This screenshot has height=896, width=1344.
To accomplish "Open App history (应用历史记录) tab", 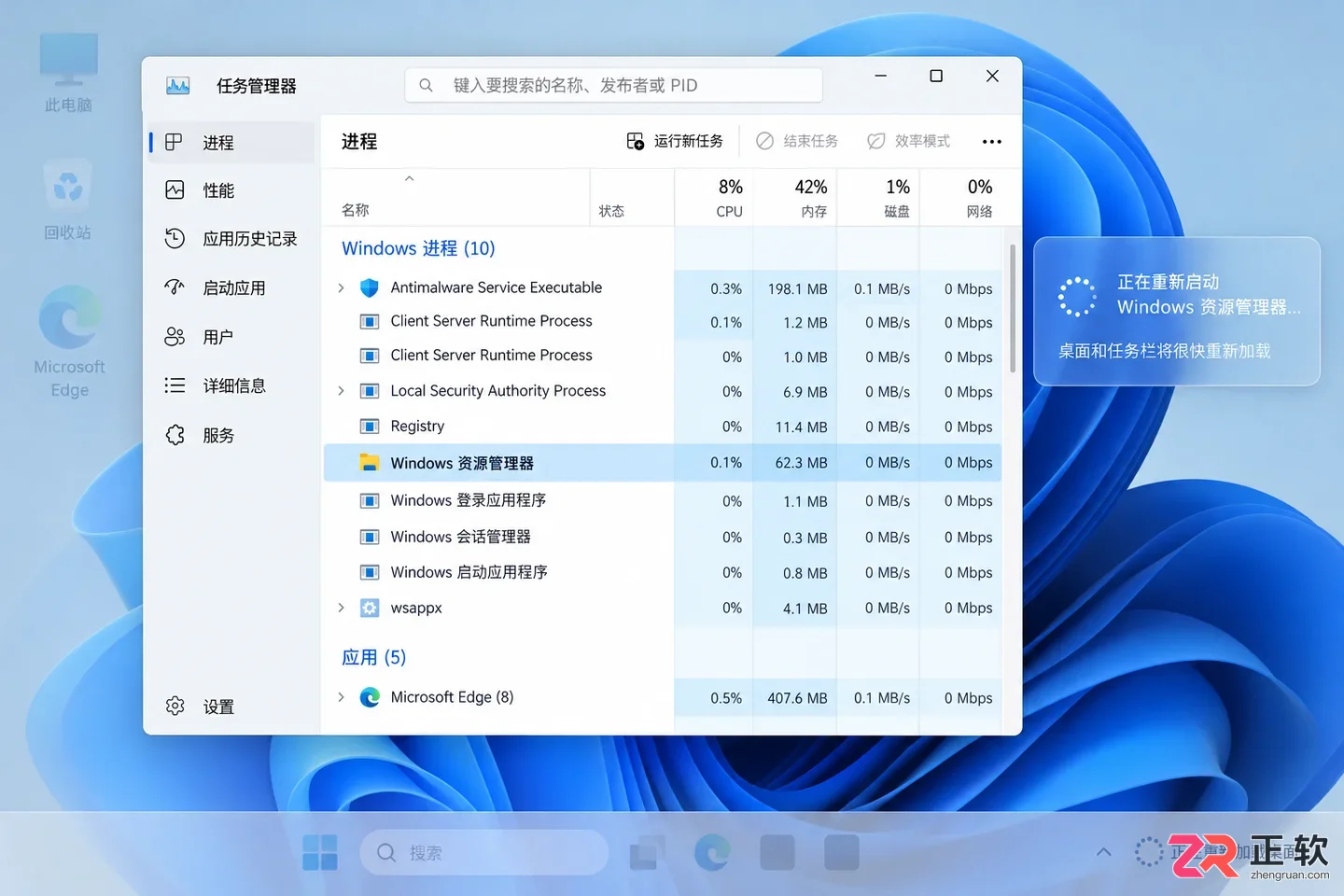I will 231,239.
